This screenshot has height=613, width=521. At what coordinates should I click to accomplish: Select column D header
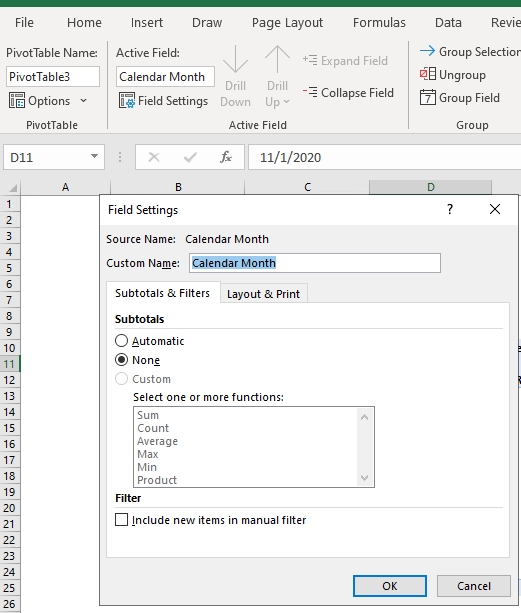(430, 187)
